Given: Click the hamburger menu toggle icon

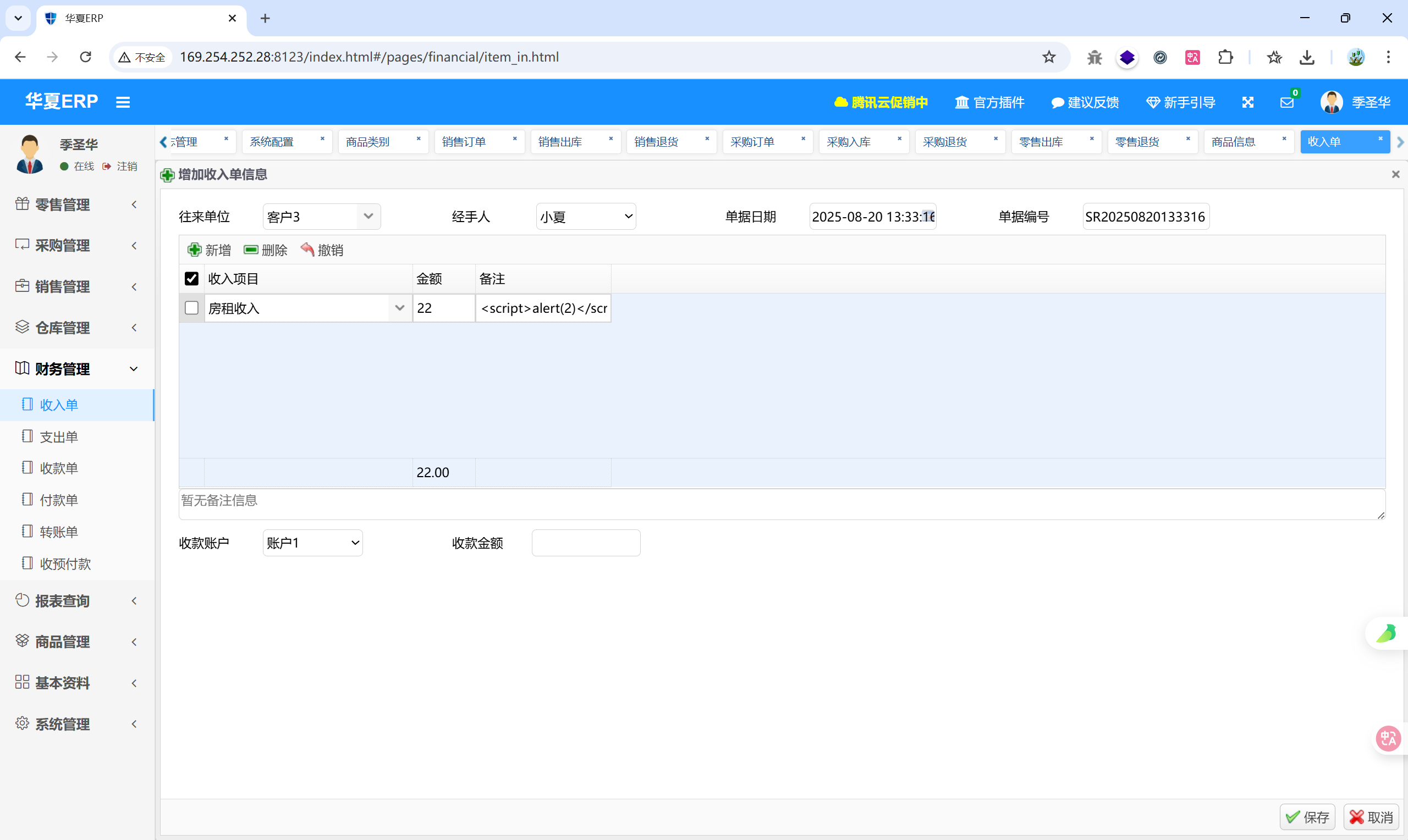Looking at the screenshot, I should coord(123,102).
